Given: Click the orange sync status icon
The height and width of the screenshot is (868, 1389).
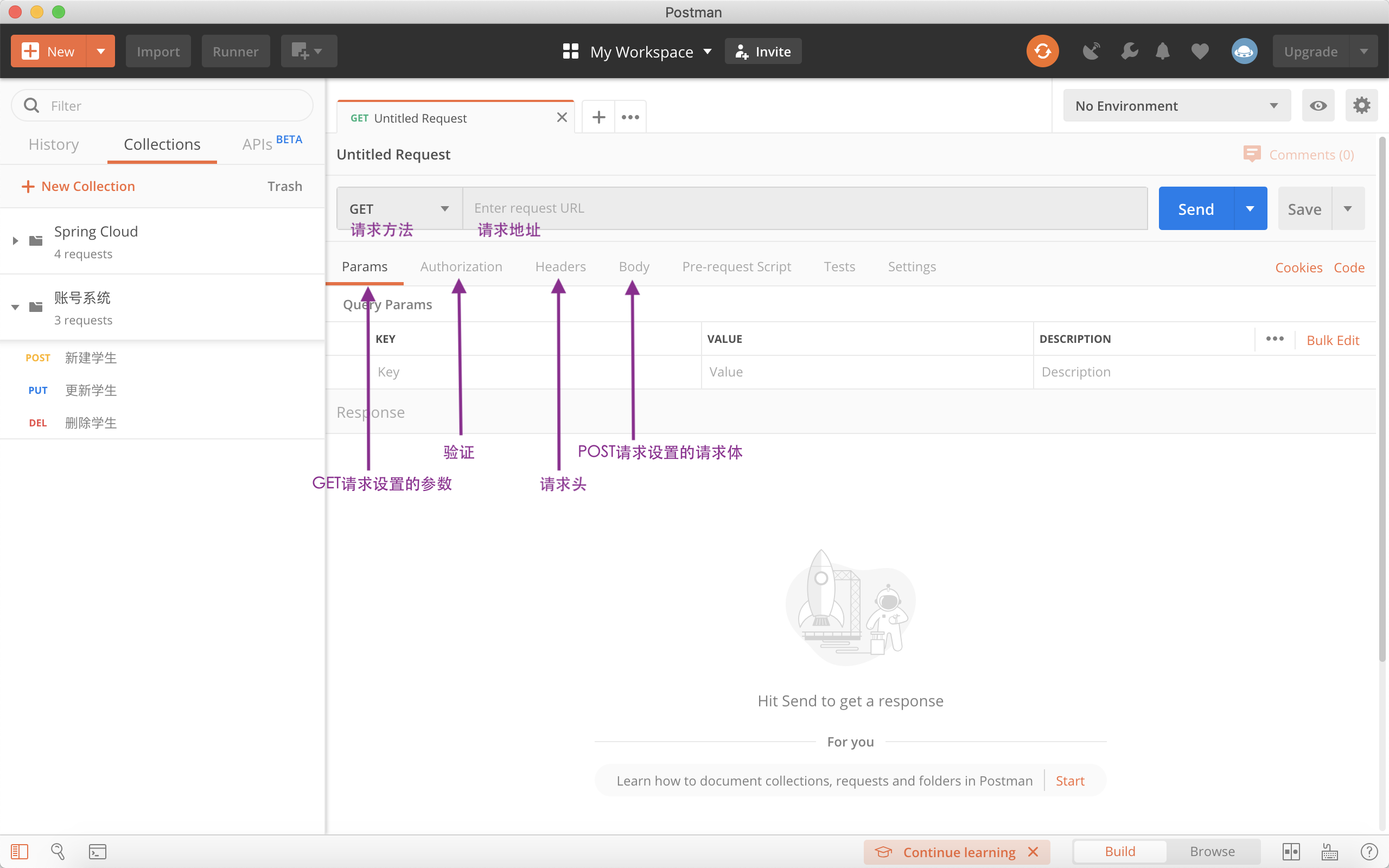Looking at the screenshot, I should click(x=1042, y=51).
